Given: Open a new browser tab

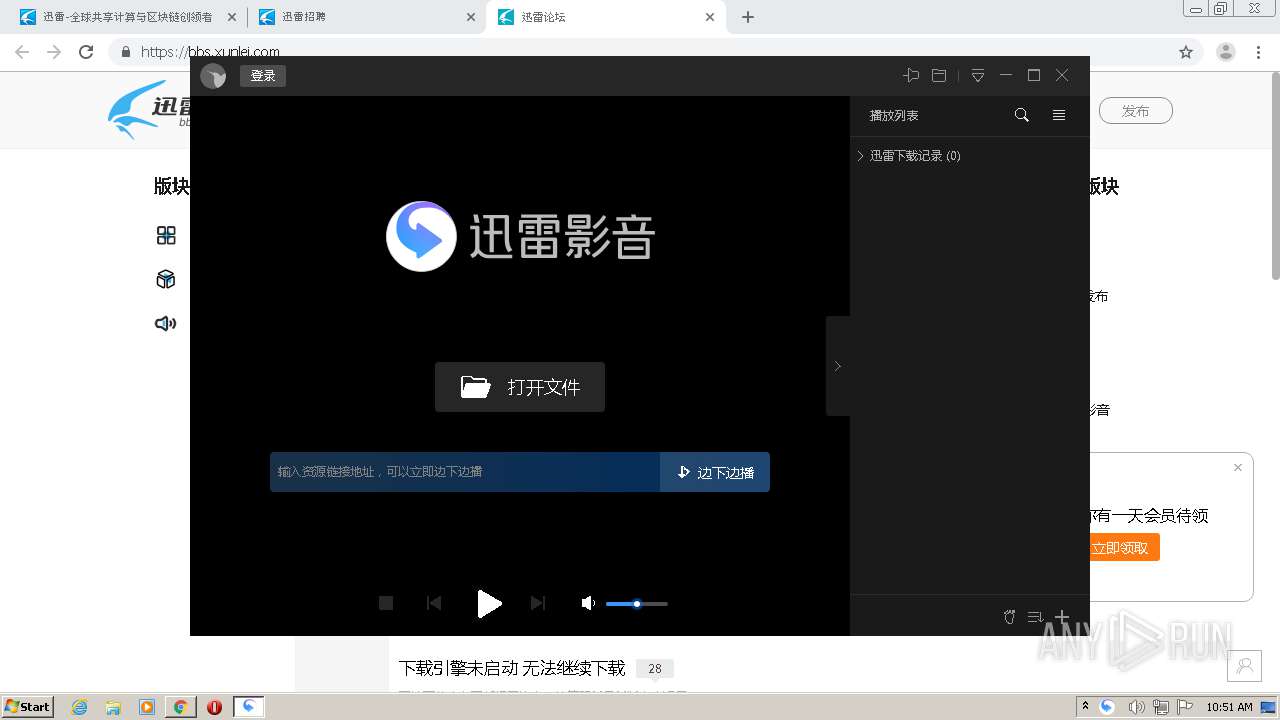Looking at the screenshot, I should click(748, 17).
